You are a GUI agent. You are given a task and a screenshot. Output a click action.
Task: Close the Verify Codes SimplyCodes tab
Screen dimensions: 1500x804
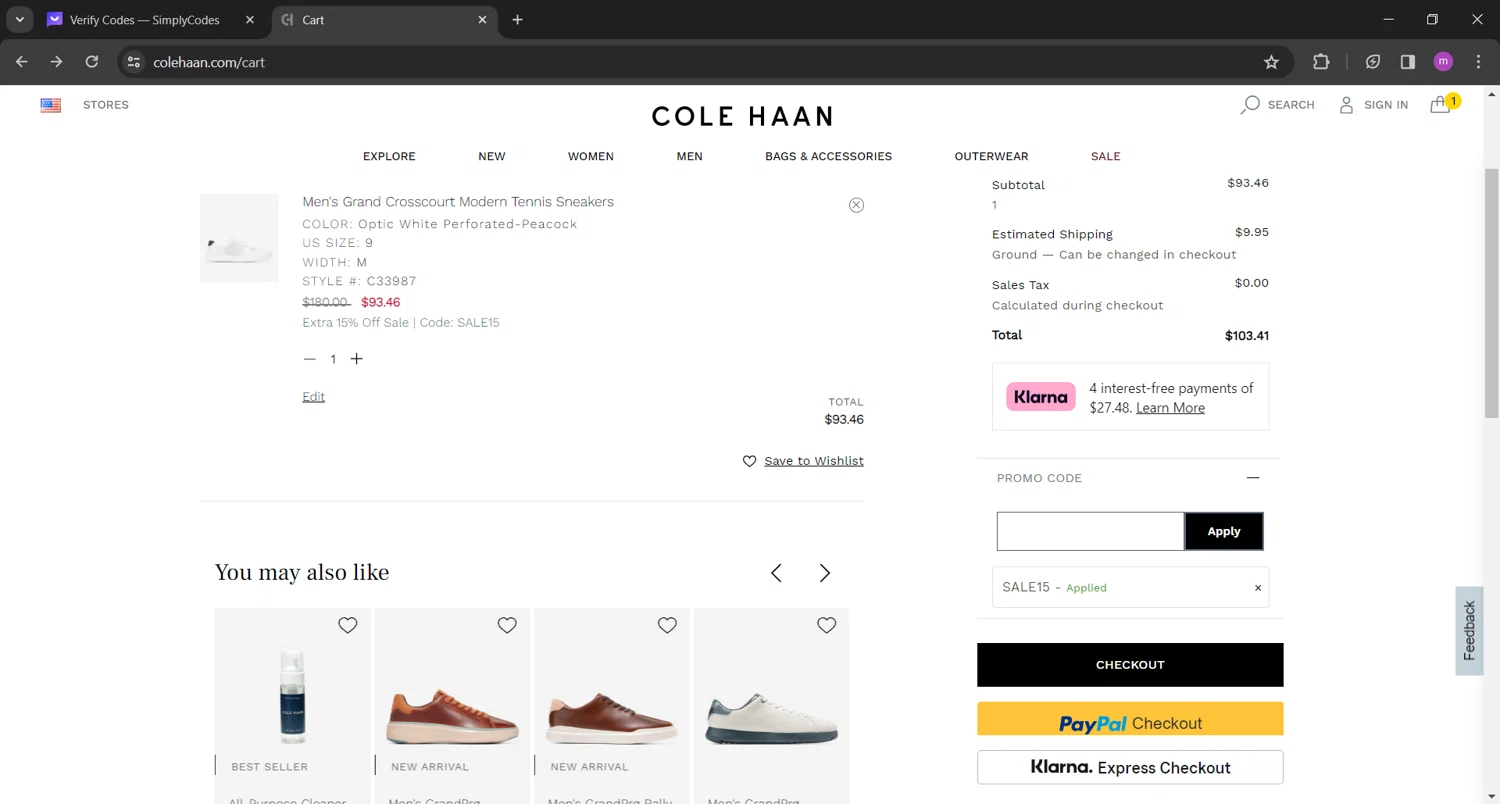(250, 20)
